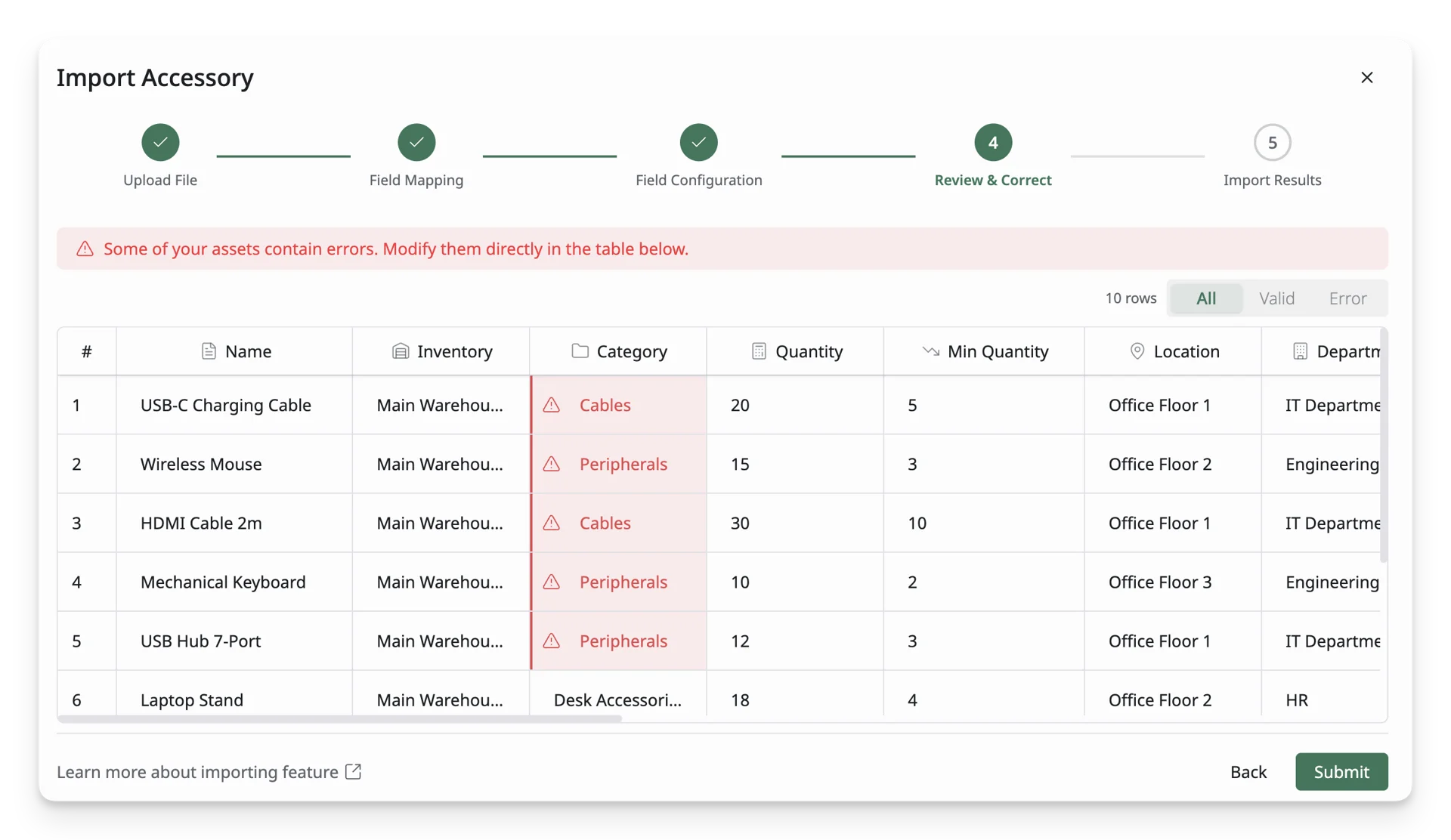Edit Peripherals category for USB Hub 7-Port

(619, 641)
